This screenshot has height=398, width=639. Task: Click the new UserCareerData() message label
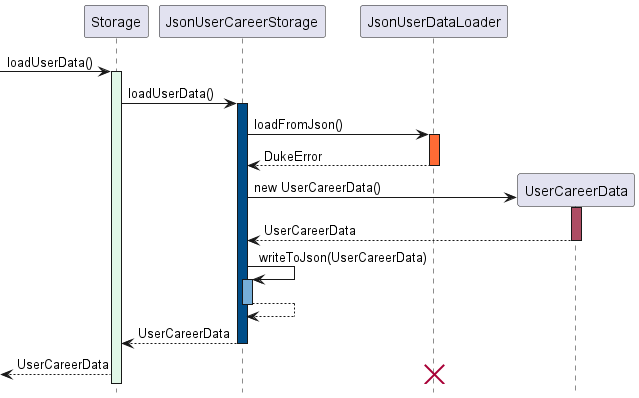(317, 188)
